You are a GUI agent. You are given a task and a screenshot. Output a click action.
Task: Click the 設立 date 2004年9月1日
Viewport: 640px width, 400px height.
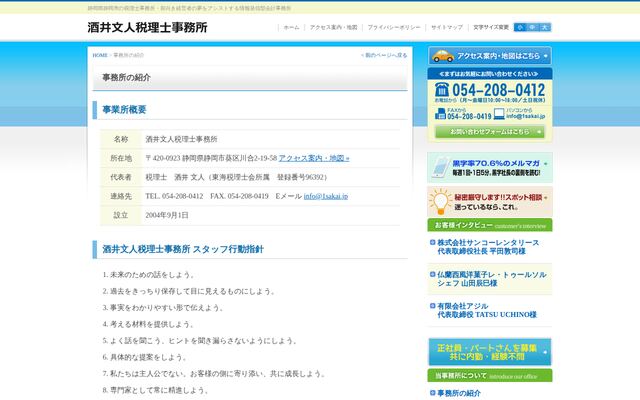[x=167, y=215]
